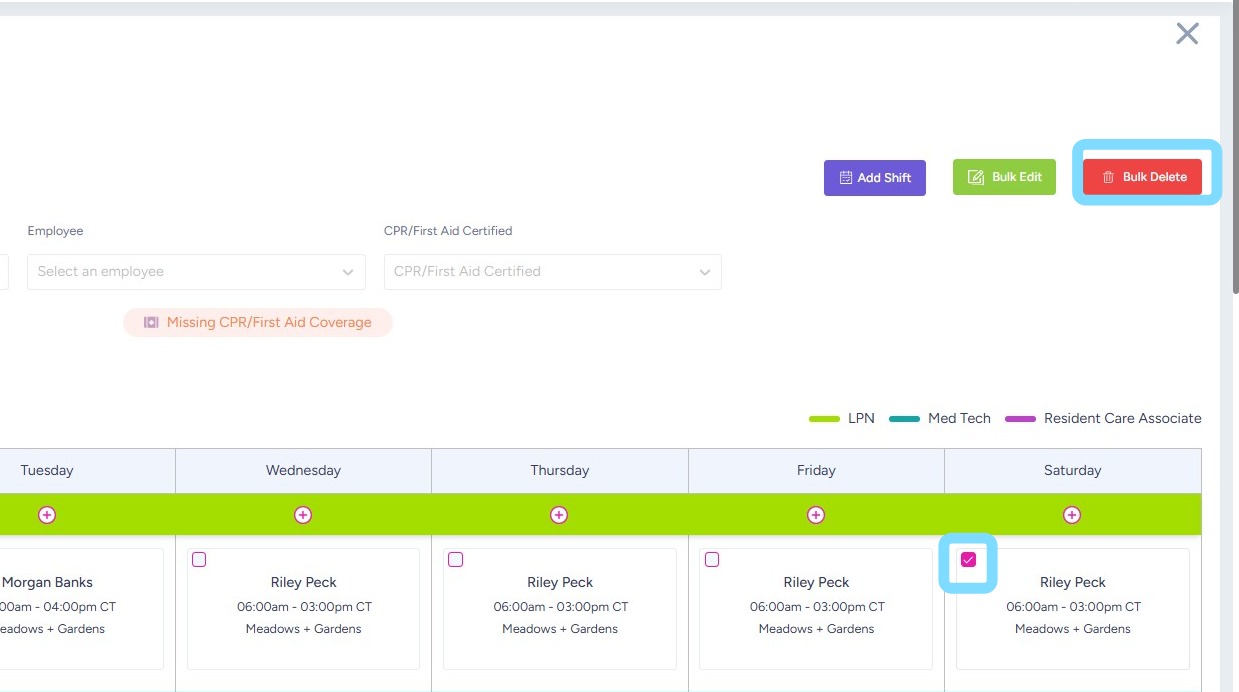Close the schedule dialog with the X
Image resolution: width=1239 pixels, height=692 pixels.
[x=1187, y=34]
